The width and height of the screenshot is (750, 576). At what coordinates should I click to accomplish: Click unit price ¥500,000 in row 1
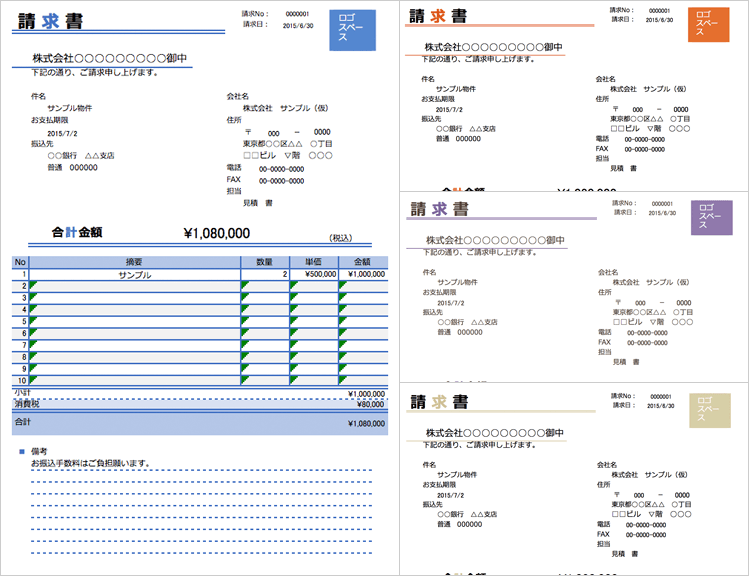[314, 275]
